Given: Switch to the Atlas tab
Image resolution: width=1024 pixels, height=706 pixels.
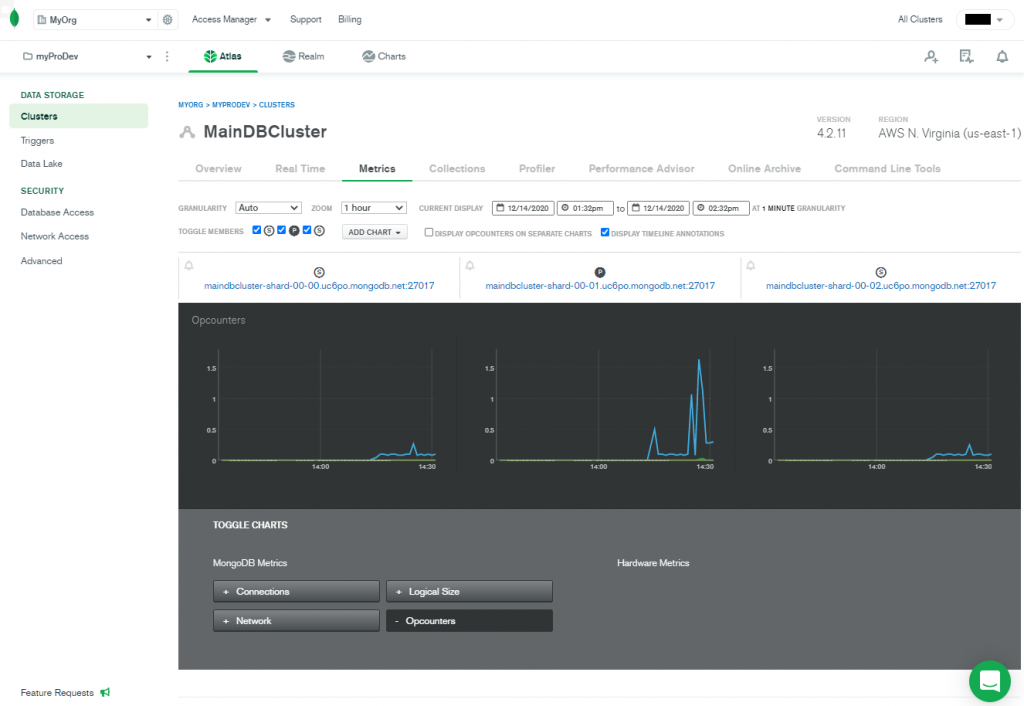Looking at the screenshot, I should point(223,56).
